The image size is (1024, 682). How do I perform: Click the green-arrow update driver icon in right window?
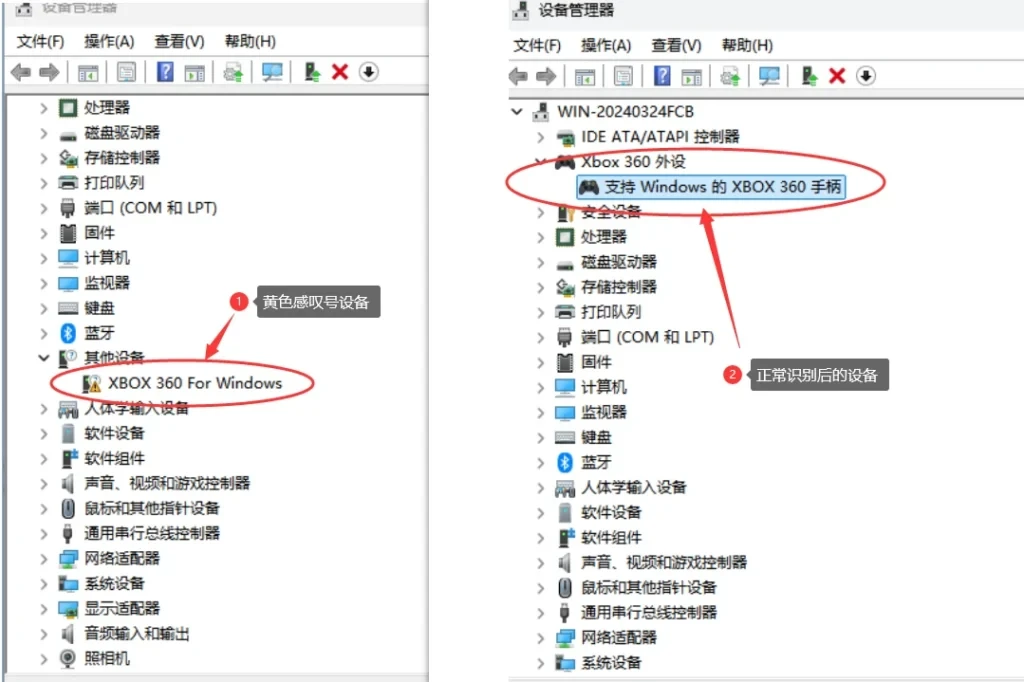[809, 76]
